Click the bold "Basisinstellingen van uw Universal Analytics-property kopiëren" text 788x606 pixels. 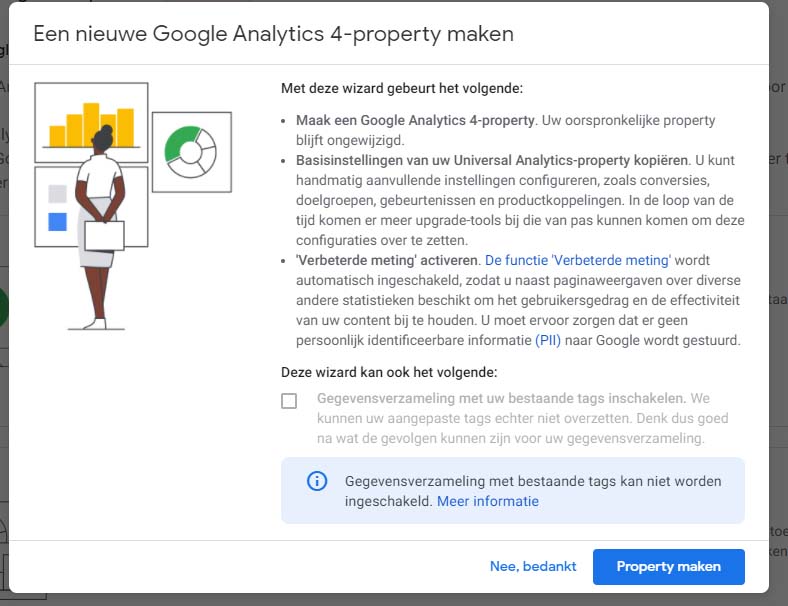click(492, 160)
